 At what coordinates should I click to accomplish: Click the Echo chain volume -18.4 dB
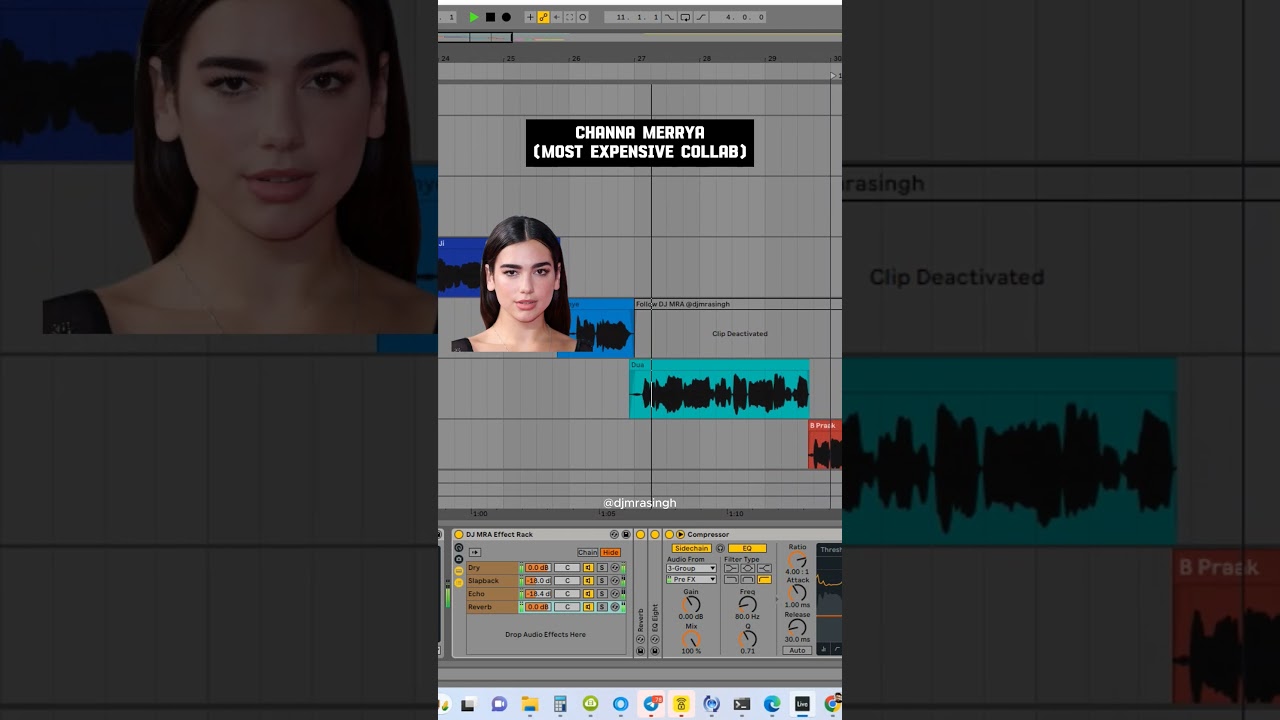coord(538,594)
